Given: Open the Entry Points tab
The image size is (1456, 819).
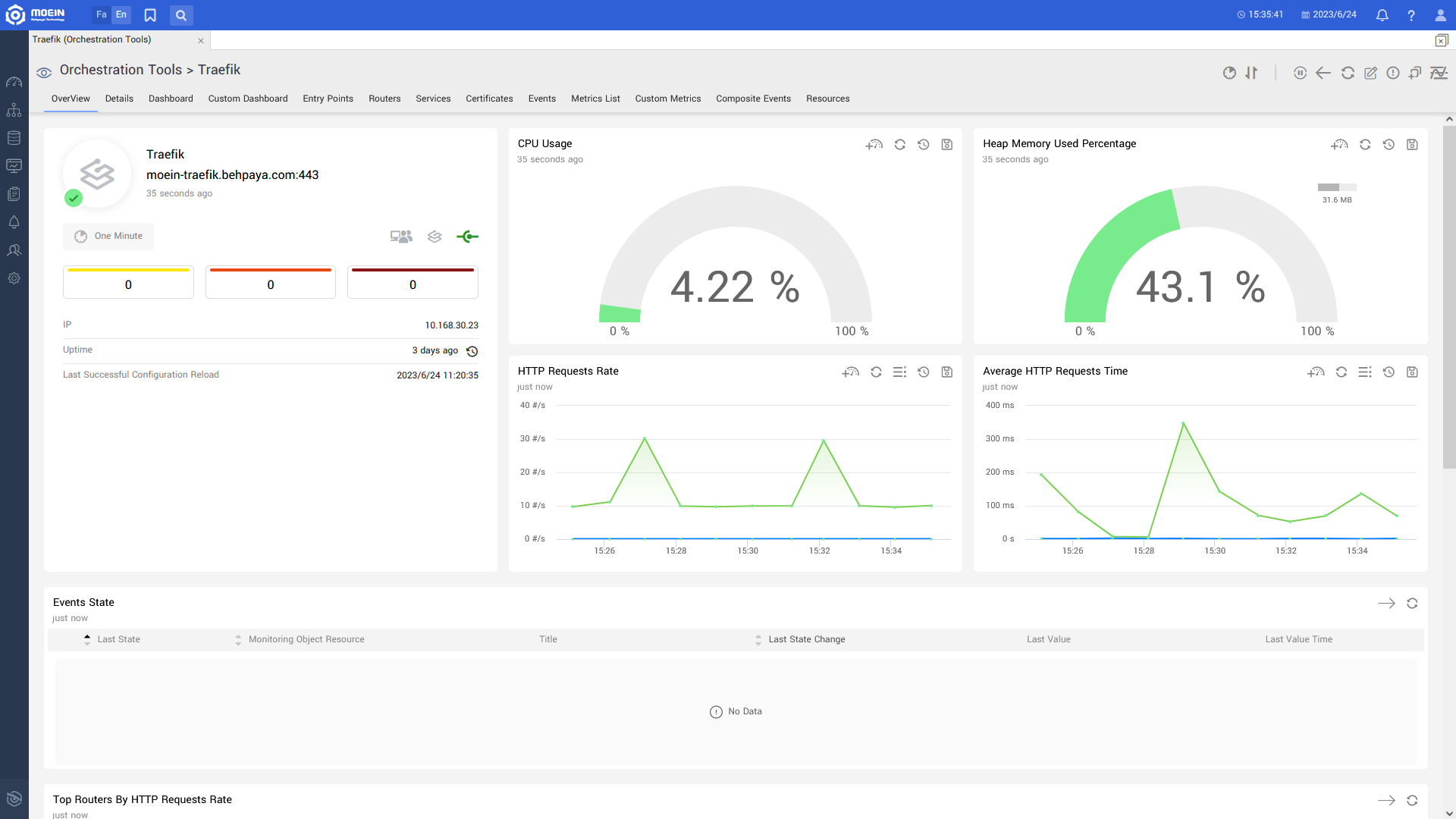Looking at the screenshot, I should 328,99.
